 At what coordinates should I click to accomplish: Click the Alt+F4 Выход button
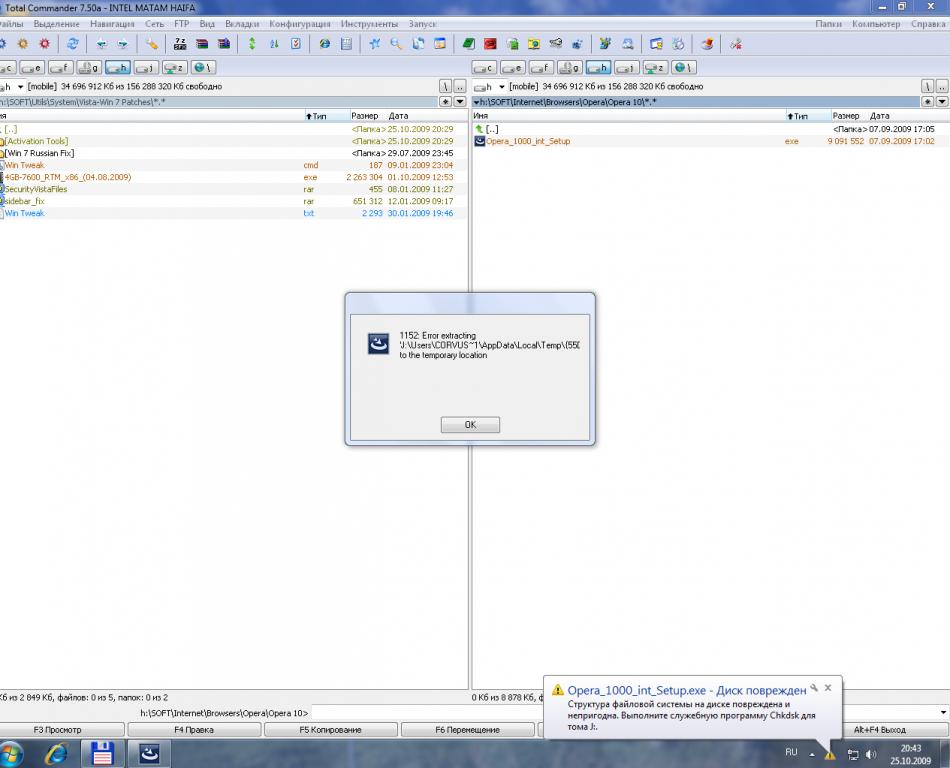[880, 730]
